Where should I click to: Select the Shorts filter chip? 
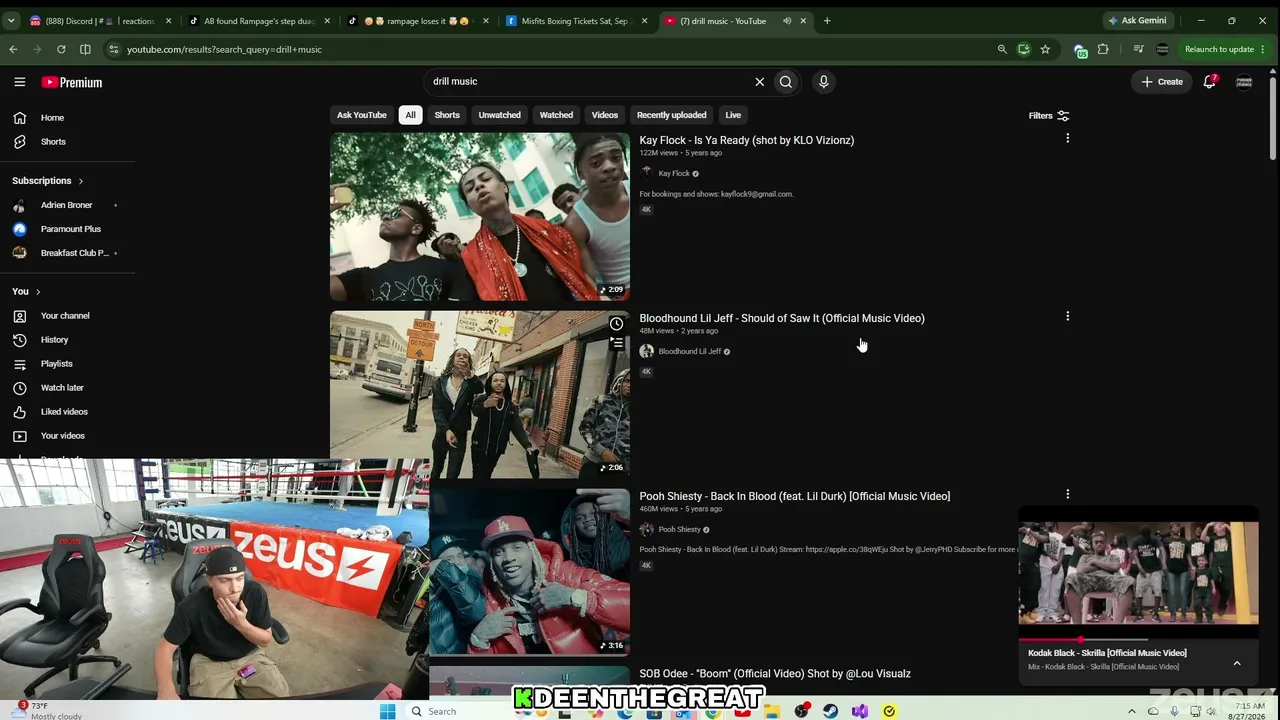pos(447,115)
